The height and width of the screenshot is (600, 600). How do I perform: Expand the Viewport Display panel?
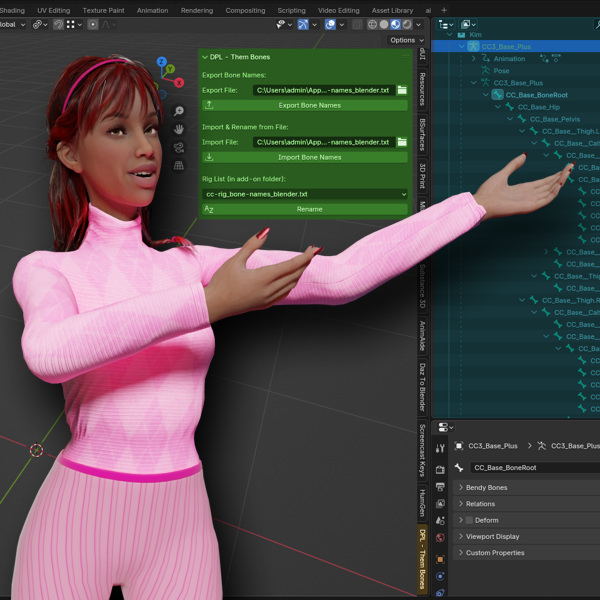point(461,536)
